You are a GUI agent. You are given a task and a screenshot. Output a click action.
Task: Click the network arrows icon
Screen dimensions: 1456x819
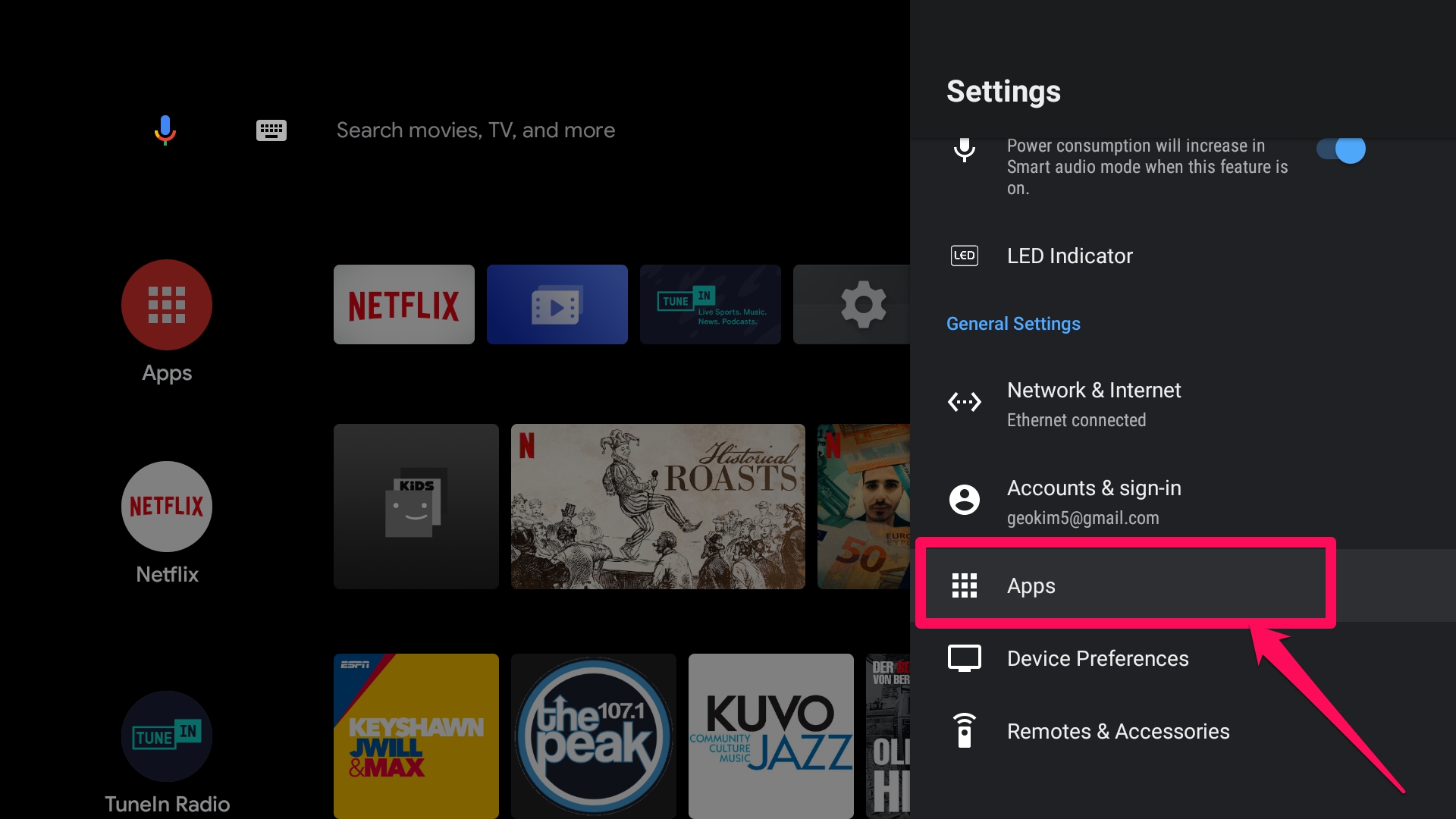965,402
